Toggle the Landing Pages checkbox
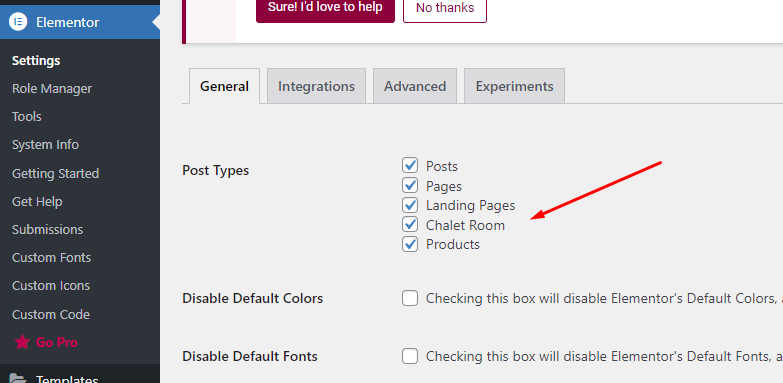 [x=410, y=205]
